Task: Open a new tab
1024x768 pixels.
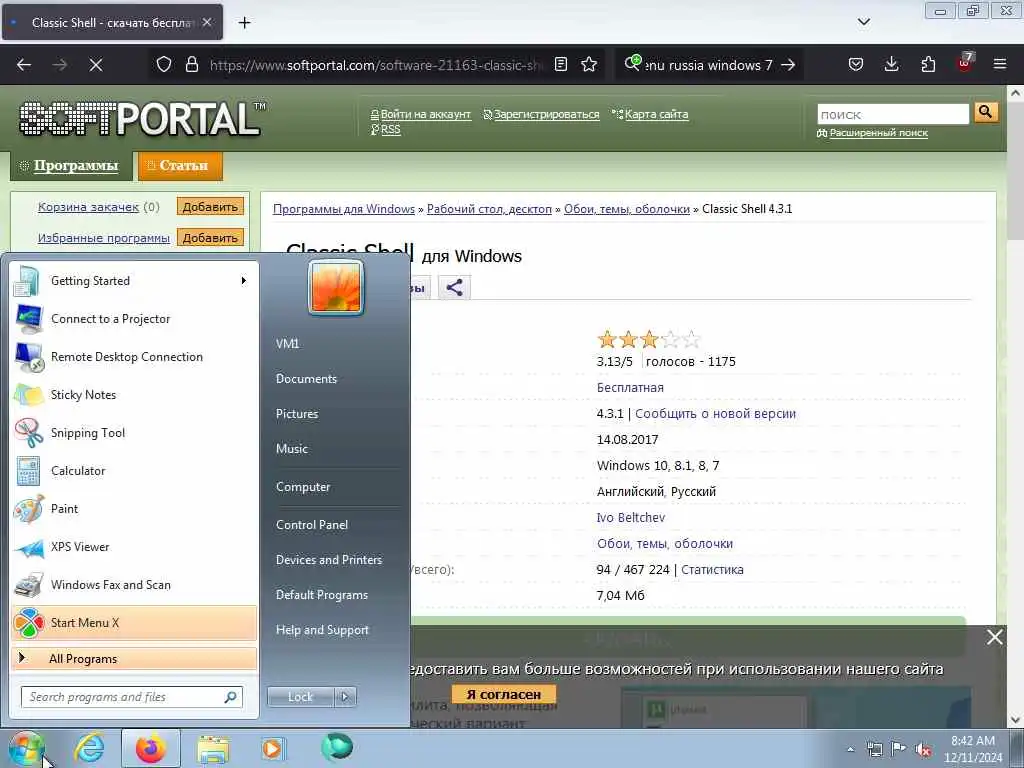Action: (x=244, y=23)
